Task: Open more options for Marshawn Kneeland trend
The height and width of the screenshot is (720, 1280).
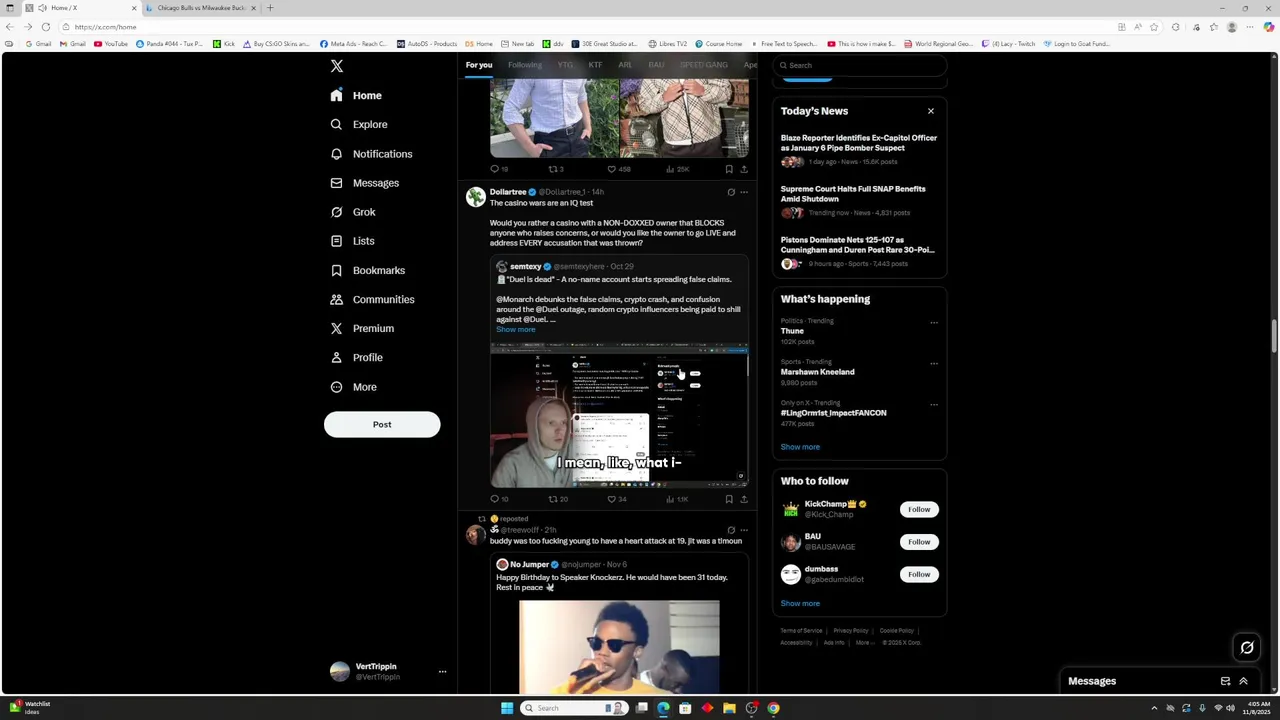Action: [x=934, y=363]
